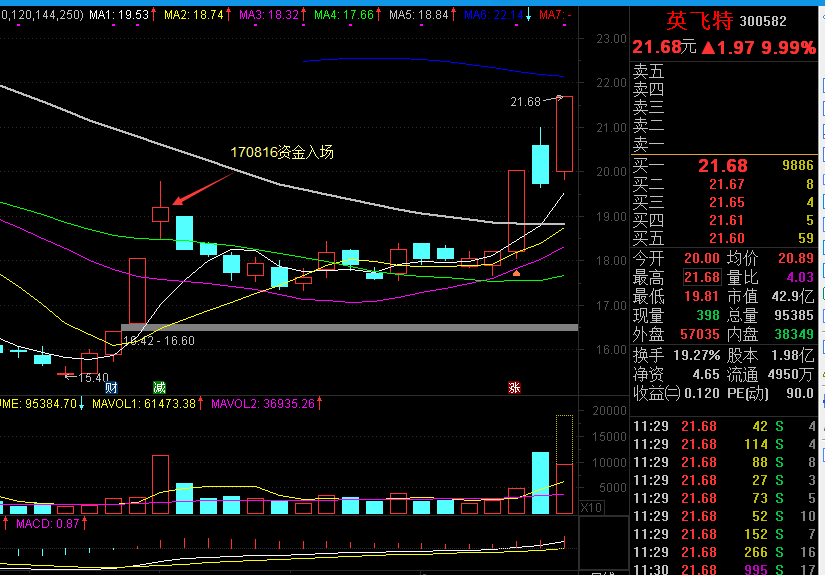Click the 换手 value 19.27%

697,355
